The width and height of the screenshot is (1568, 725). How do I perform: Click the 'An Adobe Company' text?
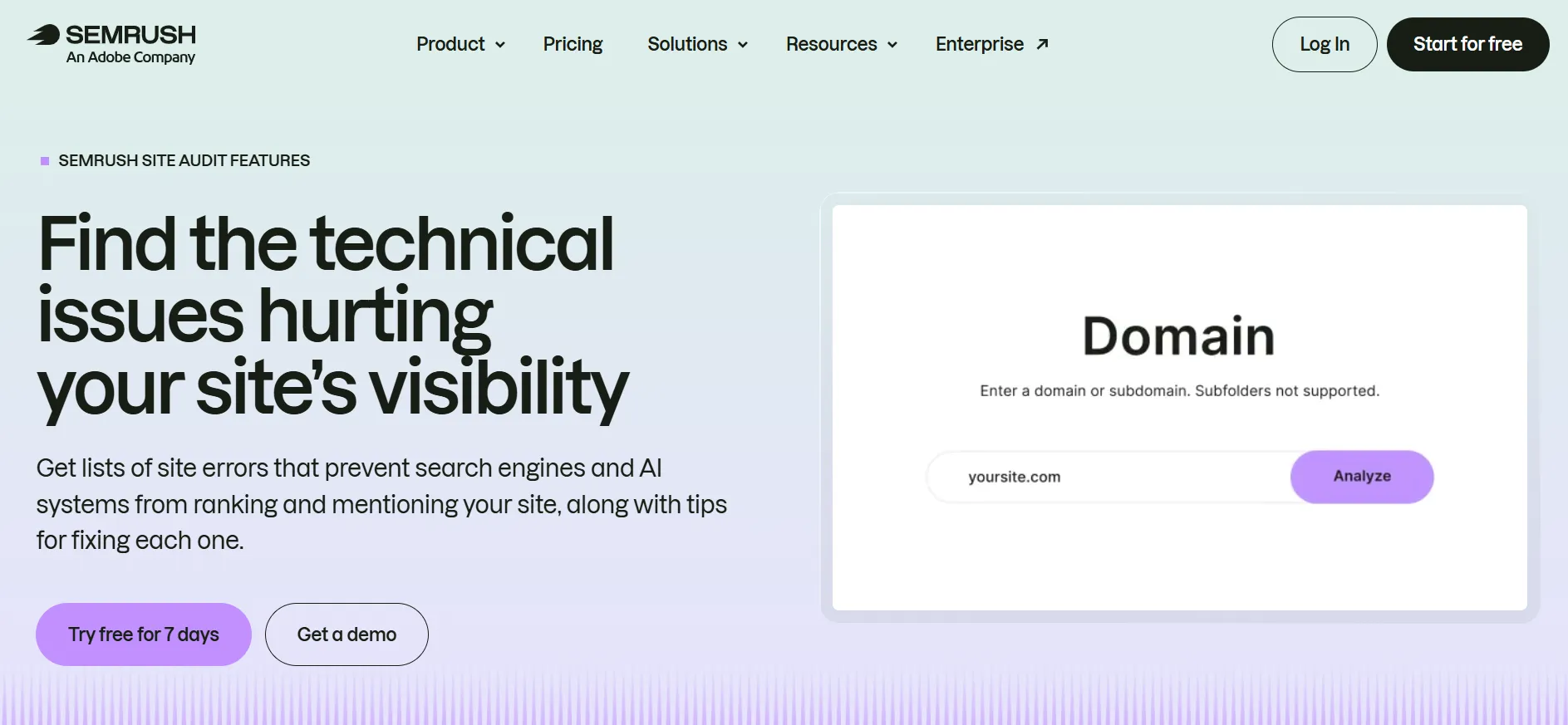[x=130, y=57]
